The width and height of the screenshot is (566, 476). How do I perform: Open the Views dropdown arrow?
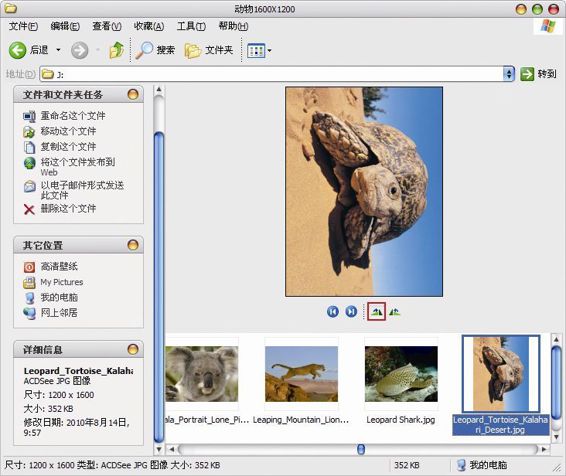tap(269, 51)
